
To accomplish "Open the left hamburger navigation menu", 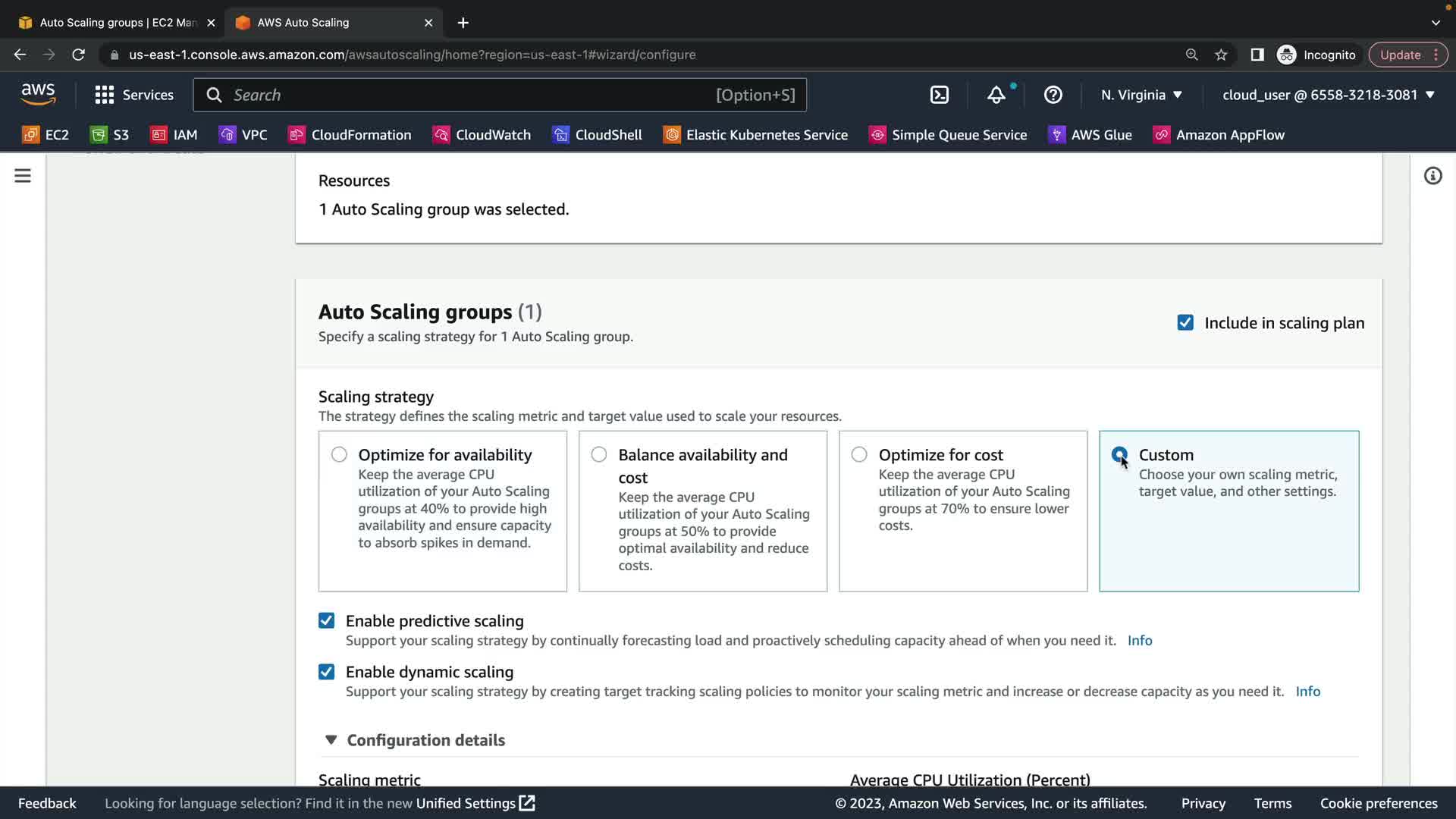I will [x=23, y=176].
